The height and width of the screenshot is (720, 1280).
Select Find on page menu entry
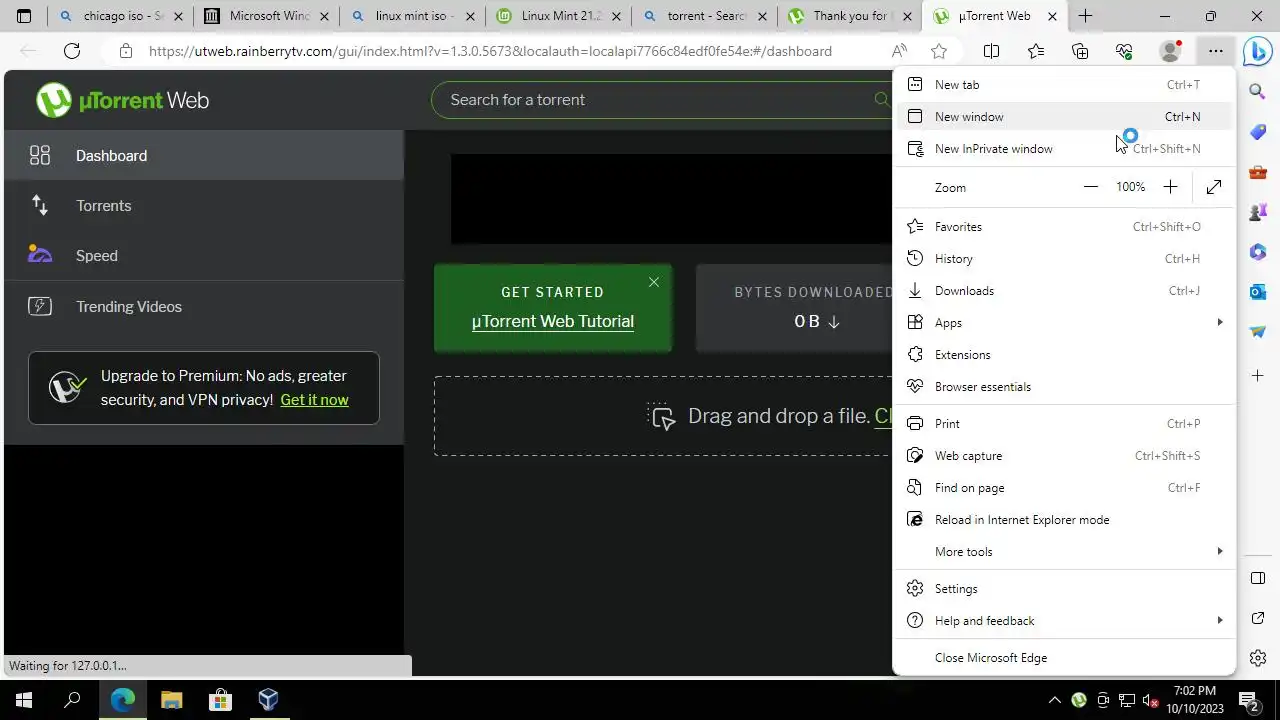(1064, 488)
